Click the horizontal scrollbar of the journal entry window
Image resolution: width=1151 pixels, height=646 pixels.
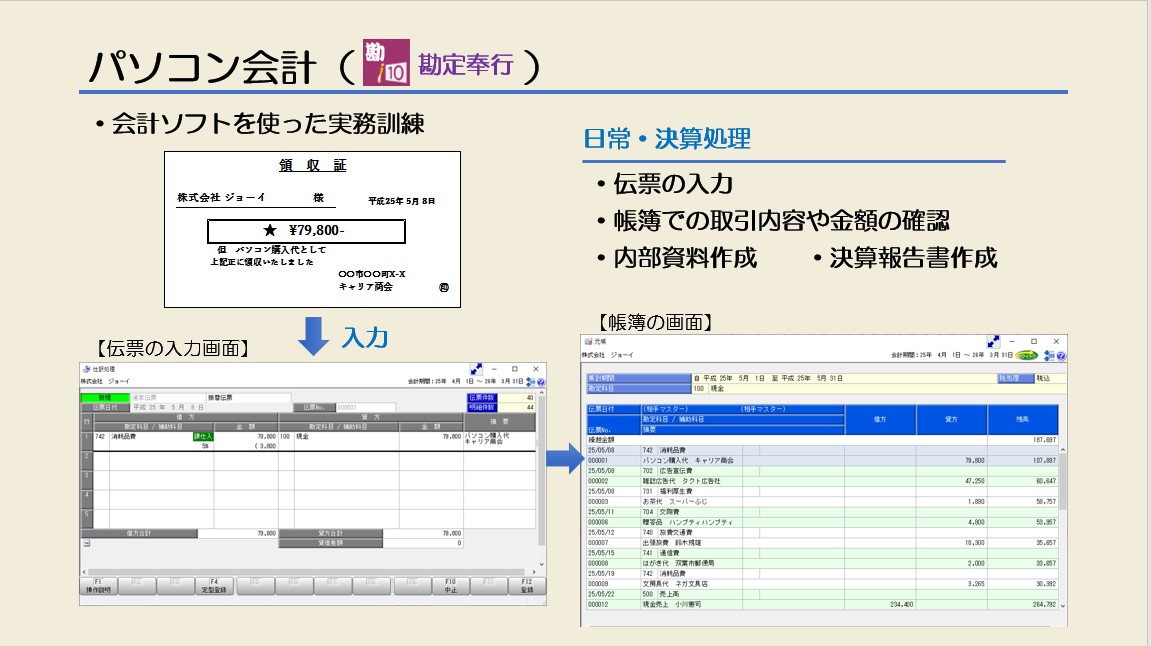coord(308,572)
